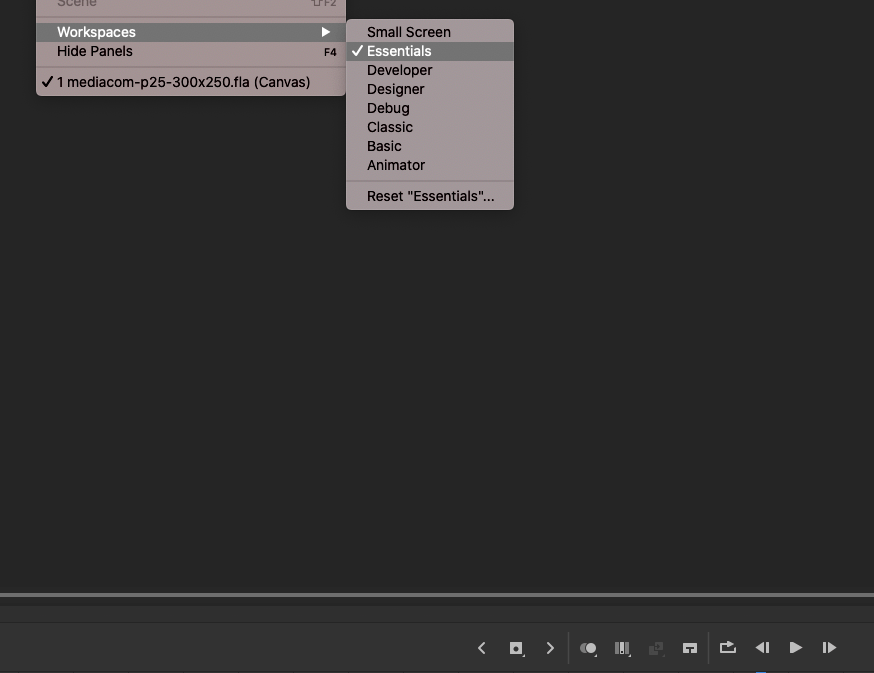Choose the Animator workspace
The width and height of the screenshot is (874, 673).
coord(396,165)
